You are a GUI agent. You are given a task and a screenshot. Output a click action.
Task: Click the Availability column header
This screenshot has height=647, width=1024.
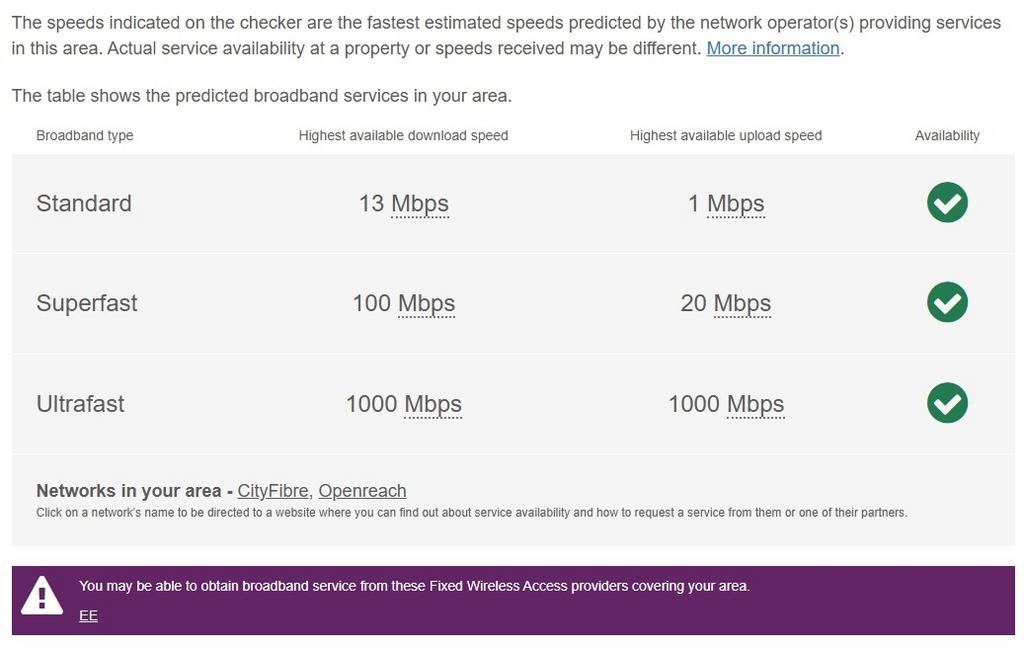(947, 135)
